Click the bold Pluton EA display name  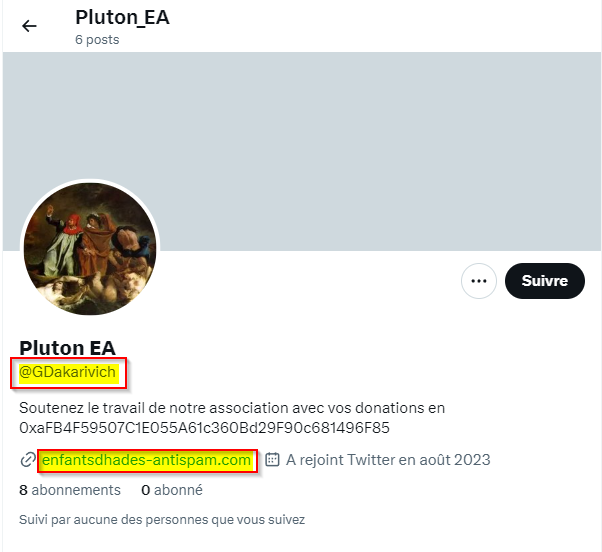(x=67, y=348)
